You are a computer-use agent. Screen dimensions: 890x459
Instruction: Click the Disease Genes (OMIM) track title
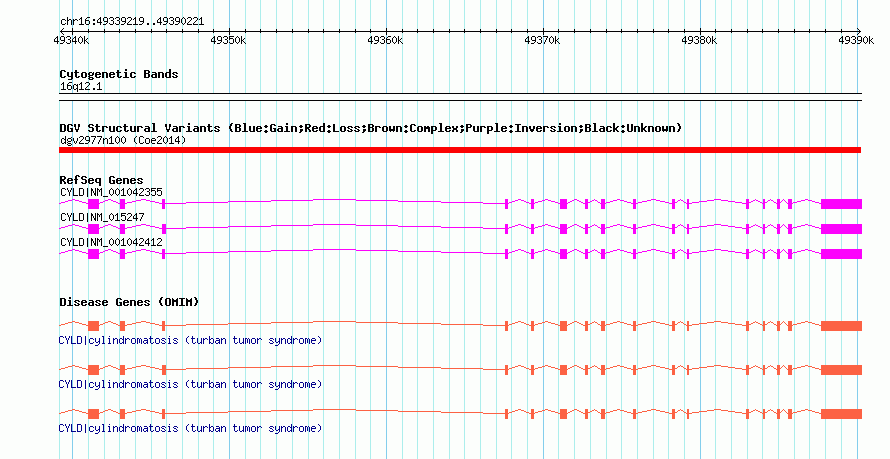click(129, 302)
